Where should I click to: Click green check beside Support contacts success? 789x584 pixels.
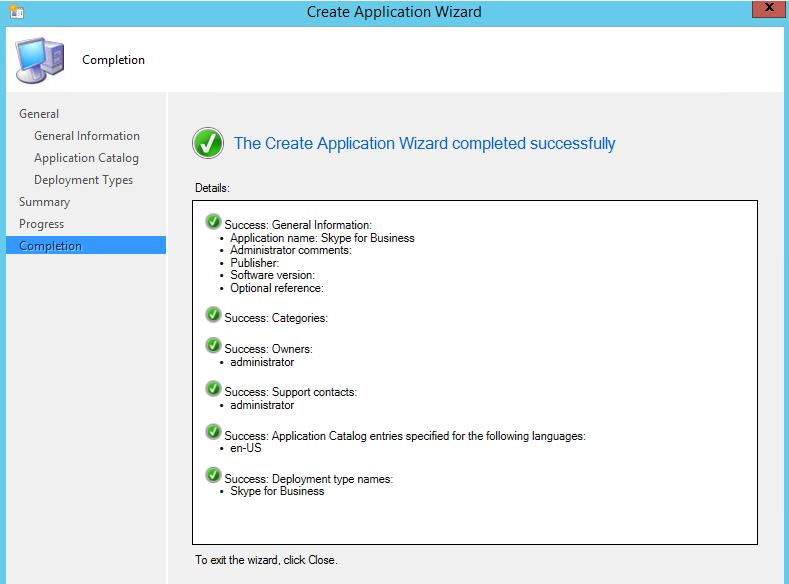[x=213, y=389]
